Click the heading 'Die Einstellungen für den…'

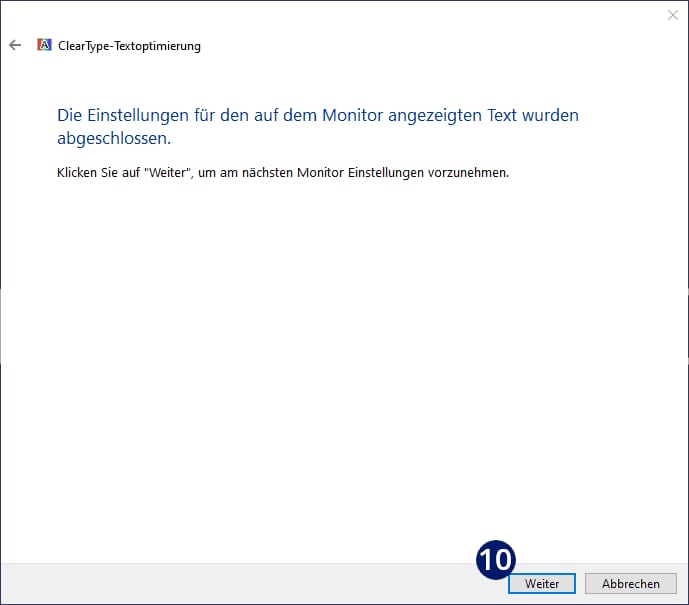coord(318,127)
